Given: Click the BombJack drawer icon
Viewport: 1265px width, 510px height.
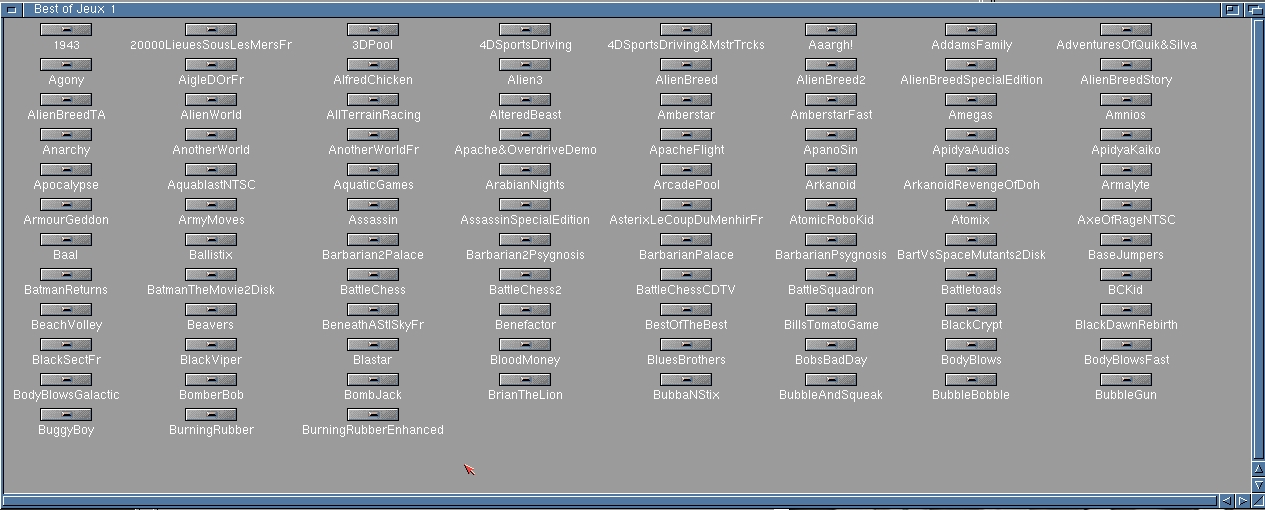Looking at the screenshot, I should tap(373, 380).
